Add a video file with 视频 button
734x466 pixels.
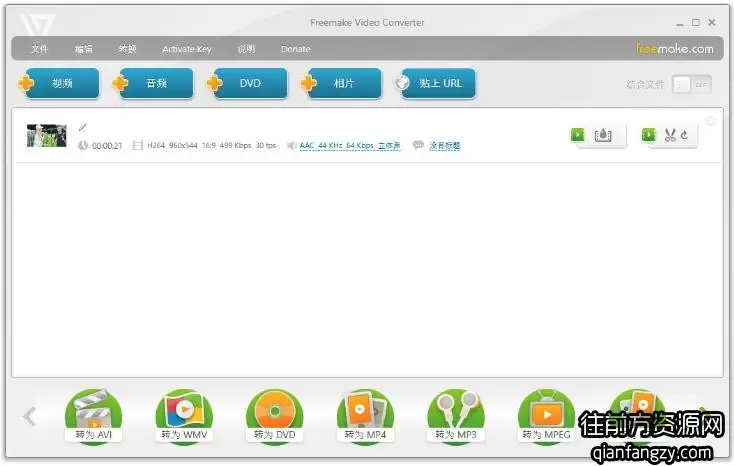(x=60, y=83)
